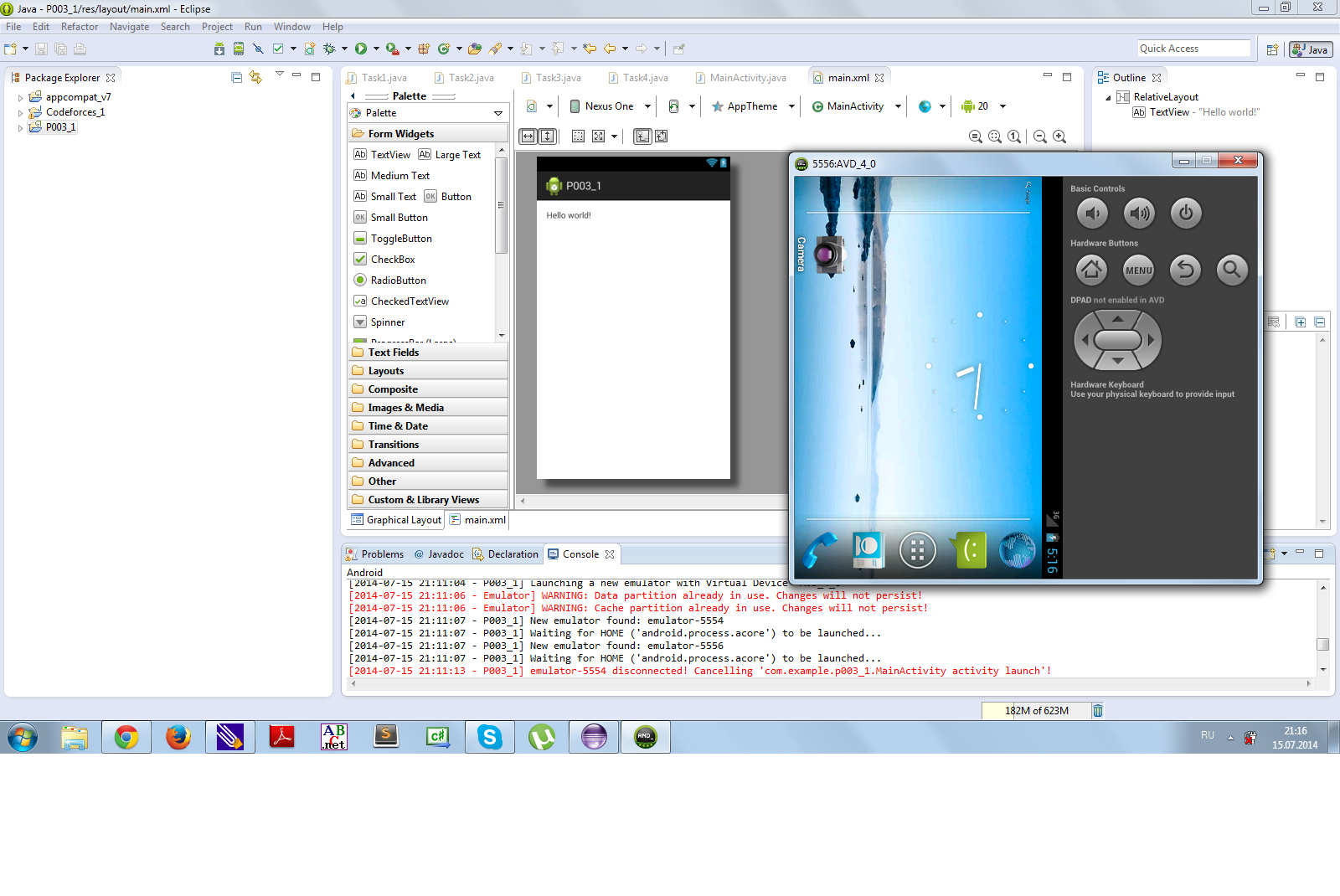
Task: Expand the Codeforces_1 project
Action: (21, 113)
